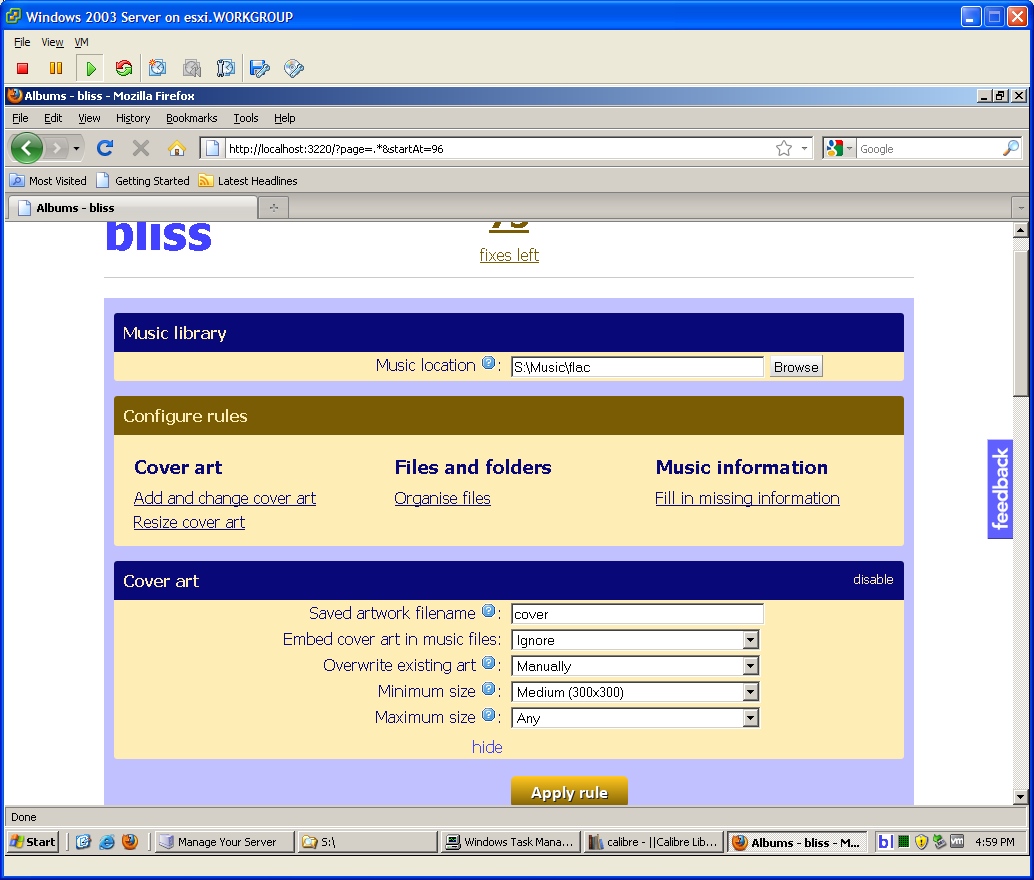Viewport: 1034px width, 880px height.
Task: Click the CD/DVD connect toolbar icon
Action: (x=293, y=68)
